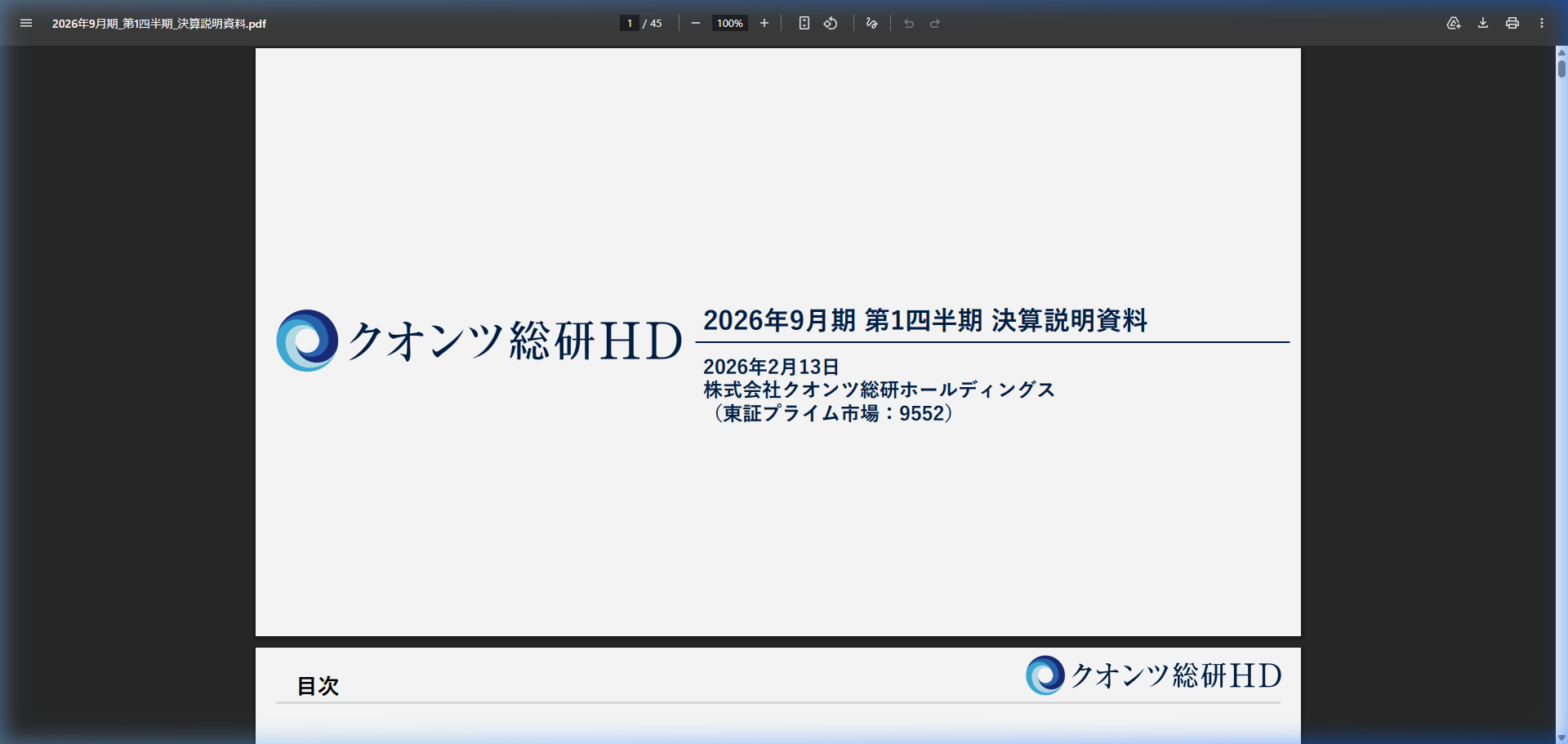The width and height of the screenshot is (1568, 744).
Task: Click the scrollbar down arrow
Action: point(1561,737)
